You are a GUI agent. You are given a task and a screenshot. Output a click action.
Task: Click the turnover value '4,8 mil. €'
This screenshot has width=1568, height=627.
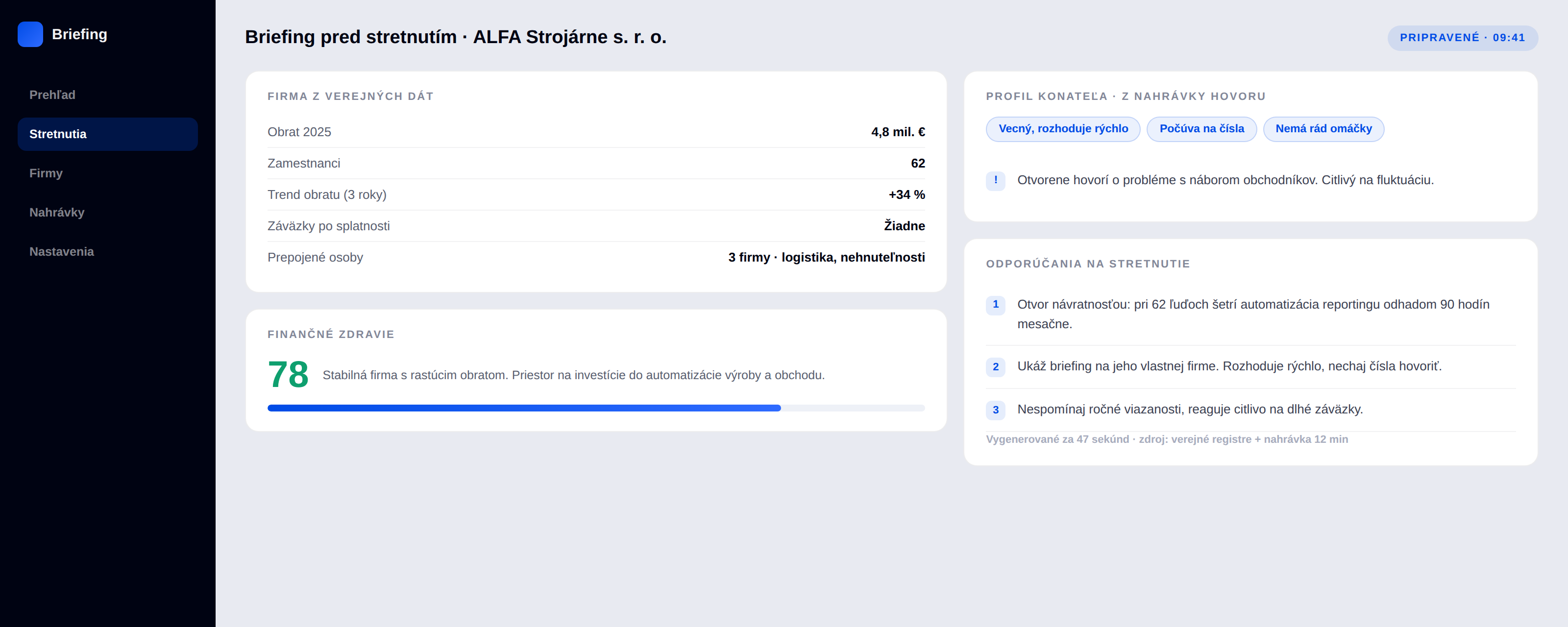tap(898, 132)
